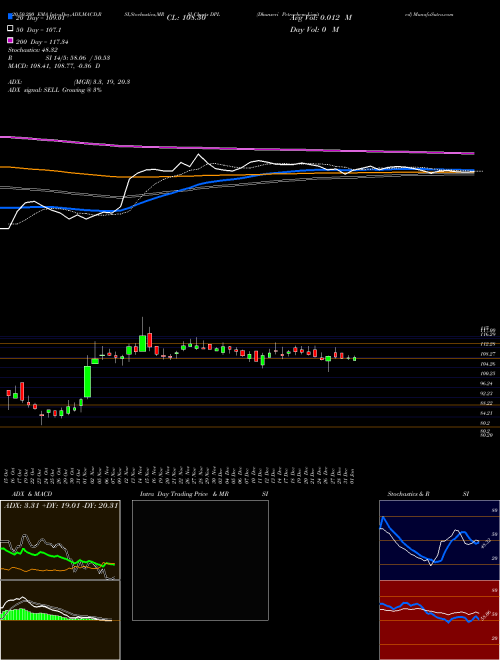Click the Avg Vol 0.012 M text
Image resolution: width=500 pixels, height=660 pixels.
(320, 18)
